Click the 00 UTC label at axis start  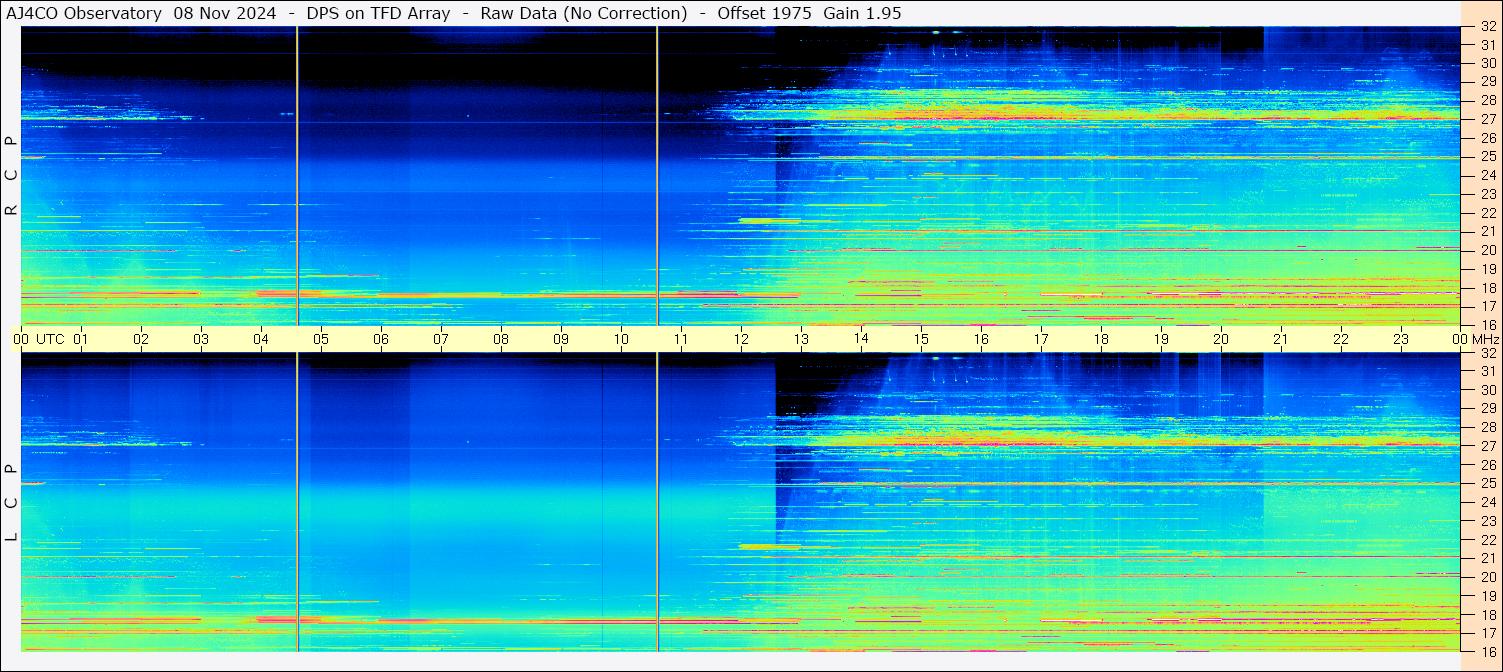click(x=41, y=339)
